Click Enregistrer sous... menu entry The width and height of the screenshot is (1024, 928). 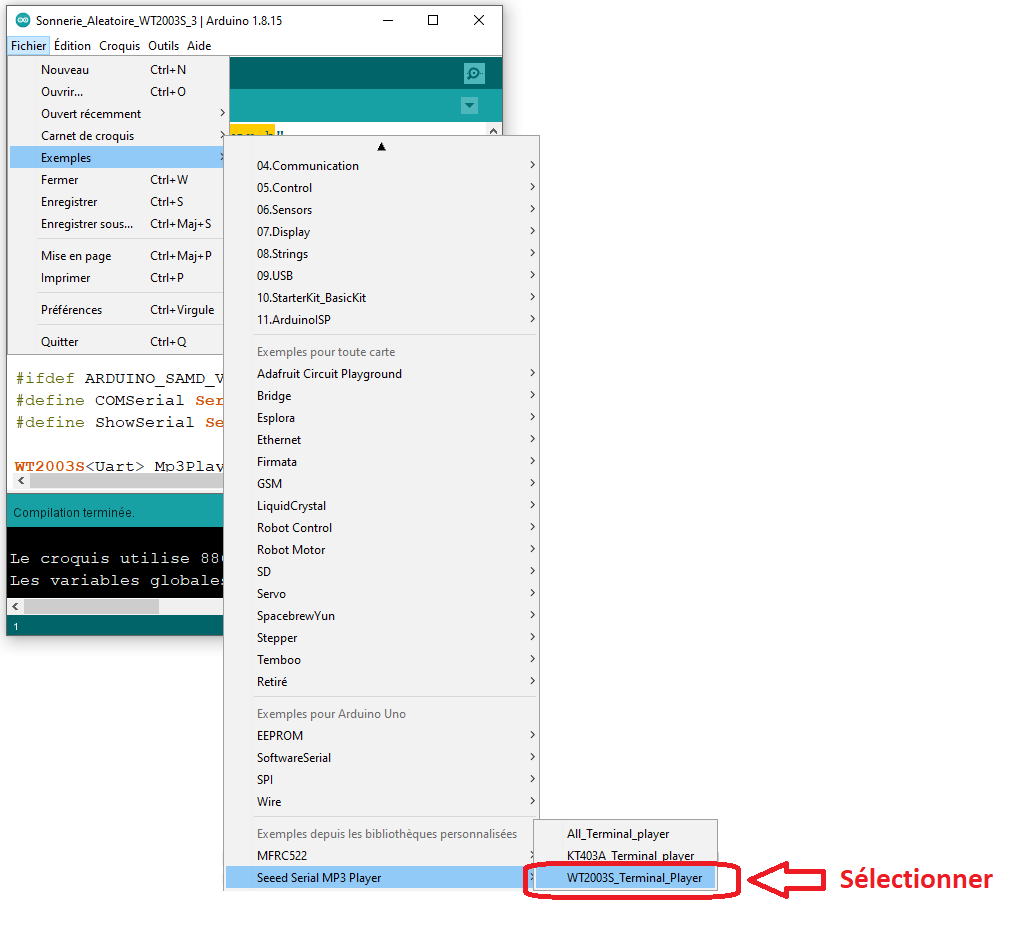(118, 224)
